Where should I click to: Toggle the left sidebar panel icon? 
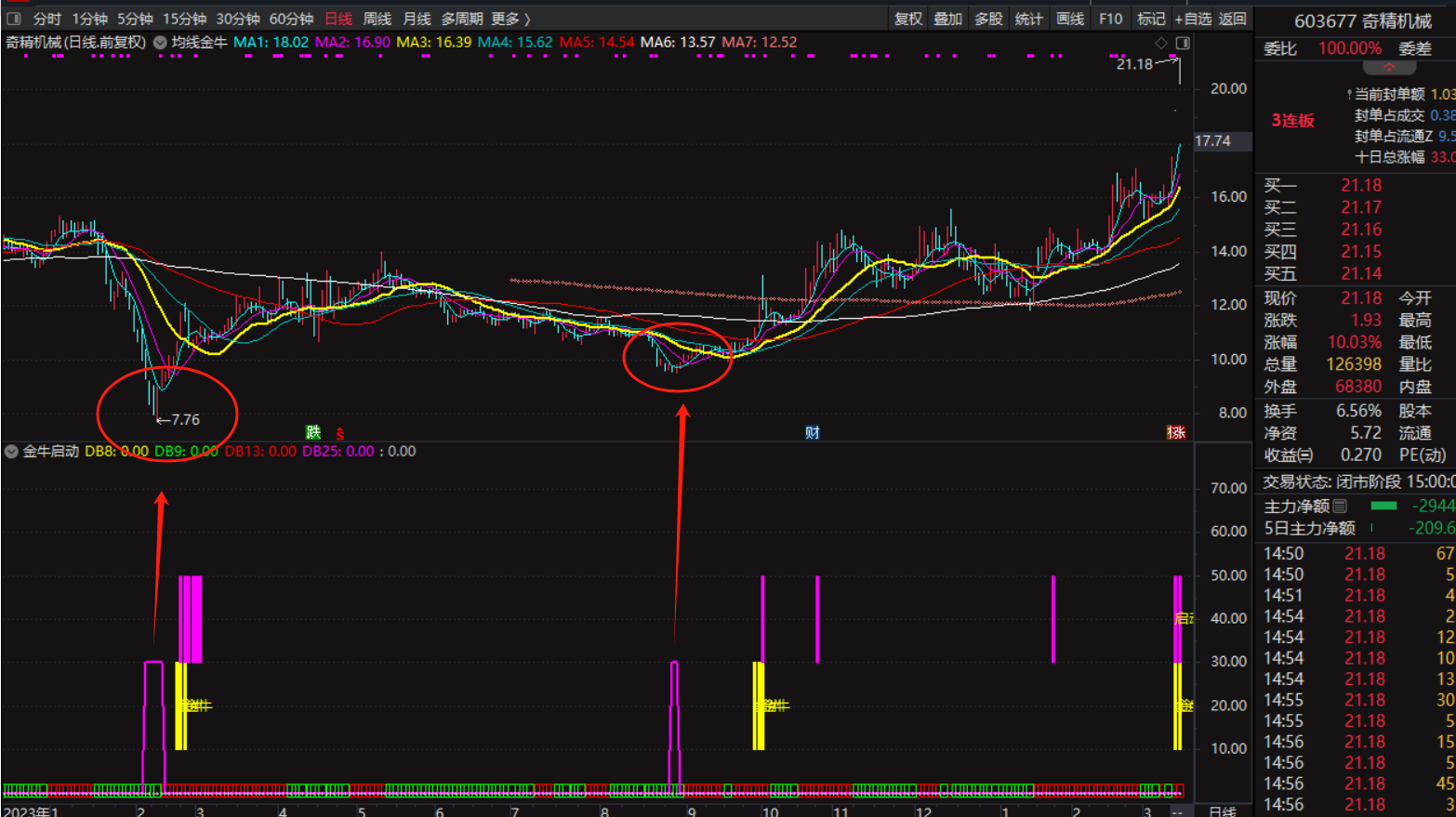13,19
